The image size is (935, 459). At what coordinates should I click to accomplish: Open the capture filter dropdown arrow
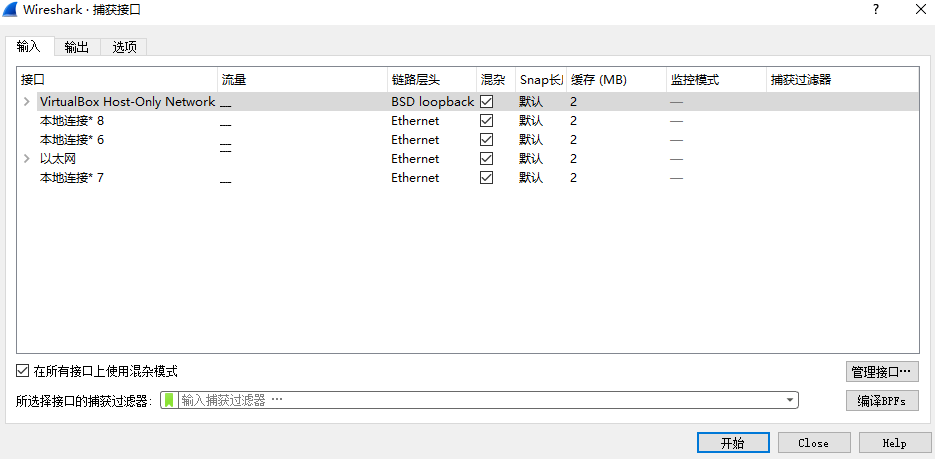point(790,400)
